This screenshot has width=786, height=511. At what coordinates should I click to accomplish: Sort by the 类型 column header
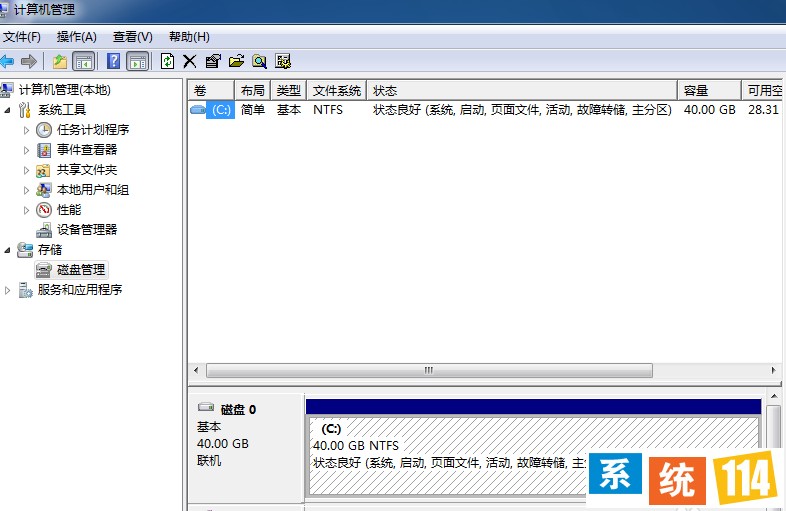[x=289, y=91]
